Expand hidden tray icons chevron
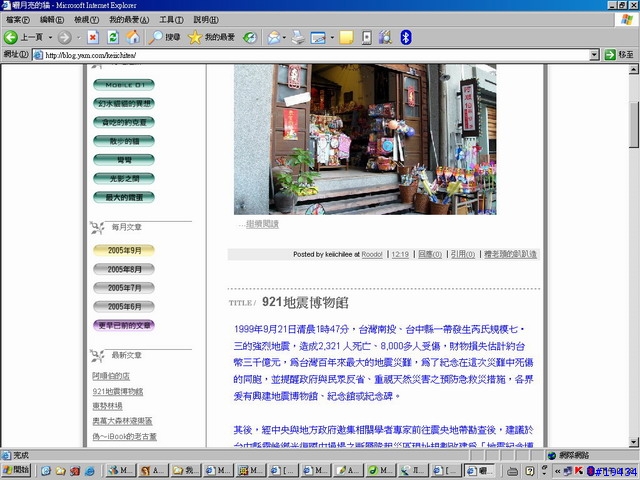The width and height of the screenshot is (640, 480). [557, 471]
